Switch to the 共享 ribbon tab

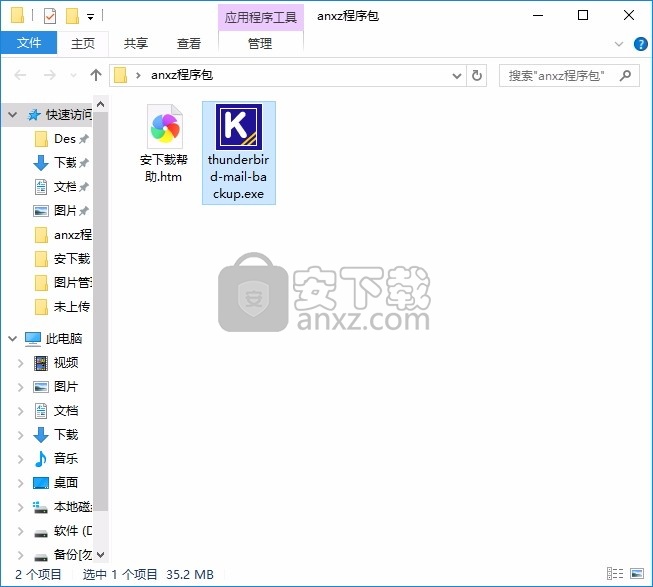[135, 43]
